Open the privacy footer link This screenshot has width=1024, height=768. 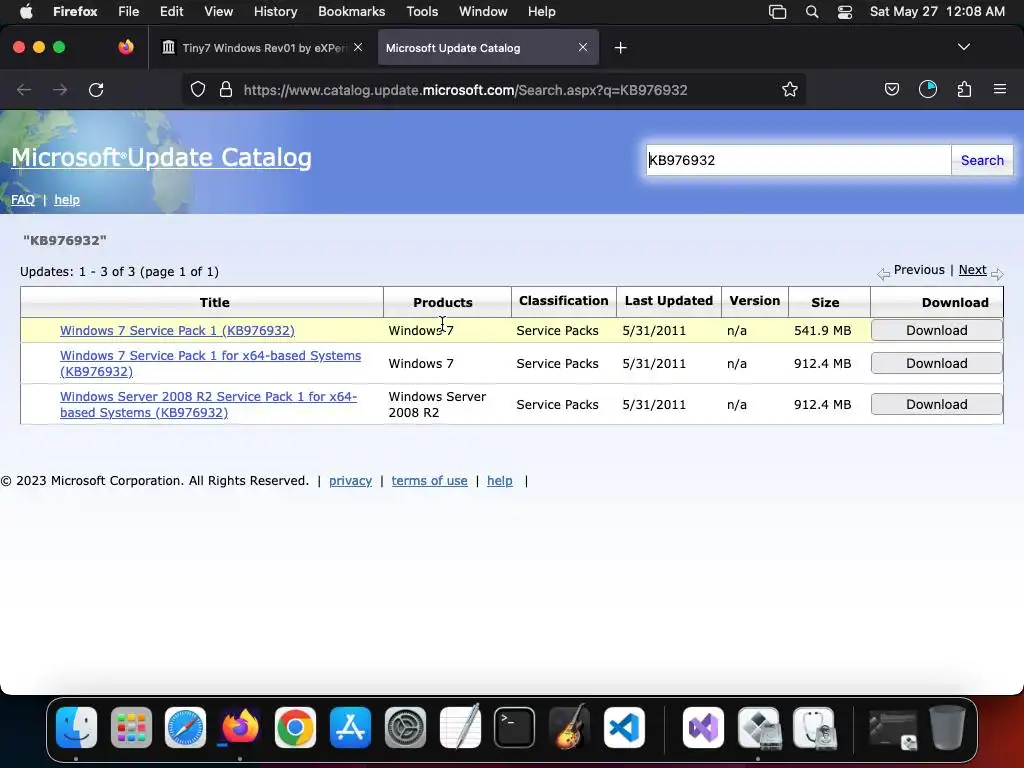pyautogui.click(x=350, y=481)
